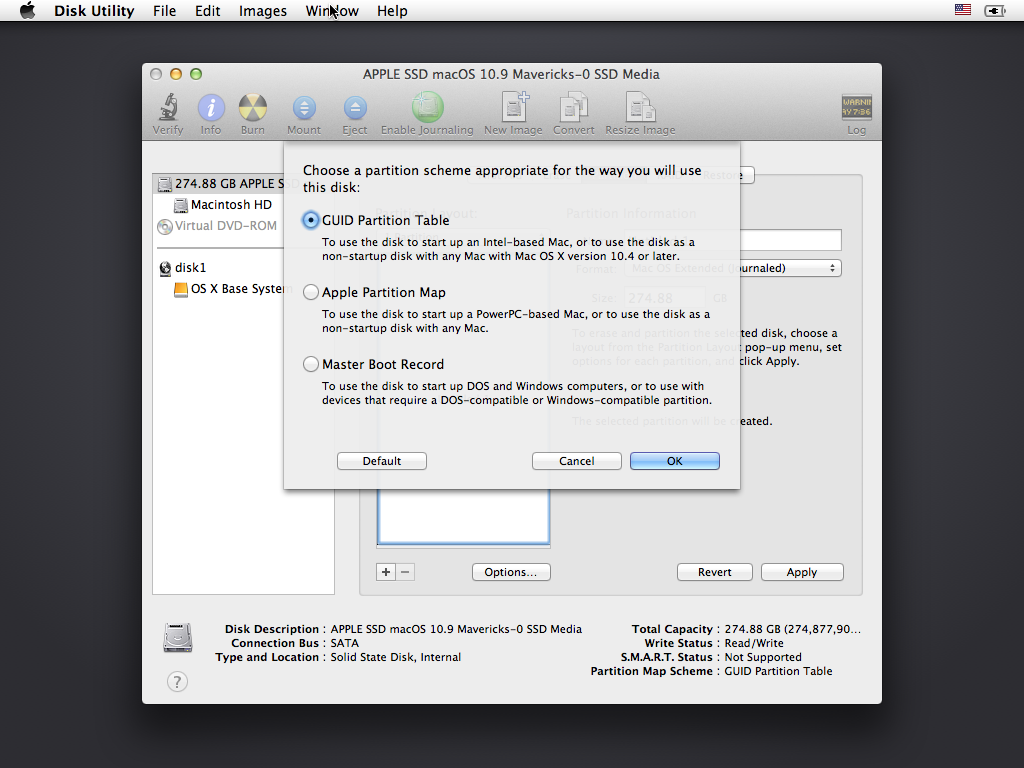
Task: Click the Resize Image icon
Action: [640, 107]
